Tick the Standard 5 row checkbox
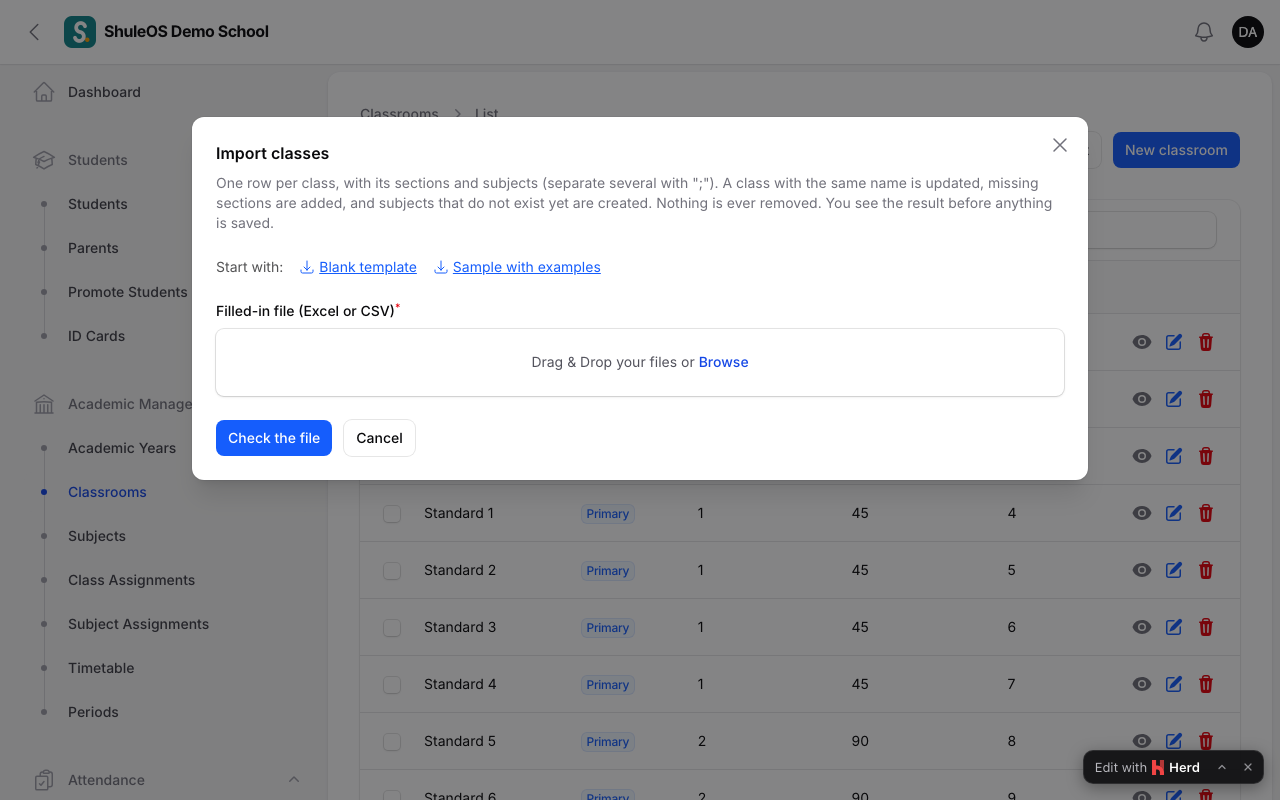Image resolution: width=1280 pixels, height=800 pixels. point(392,741)
